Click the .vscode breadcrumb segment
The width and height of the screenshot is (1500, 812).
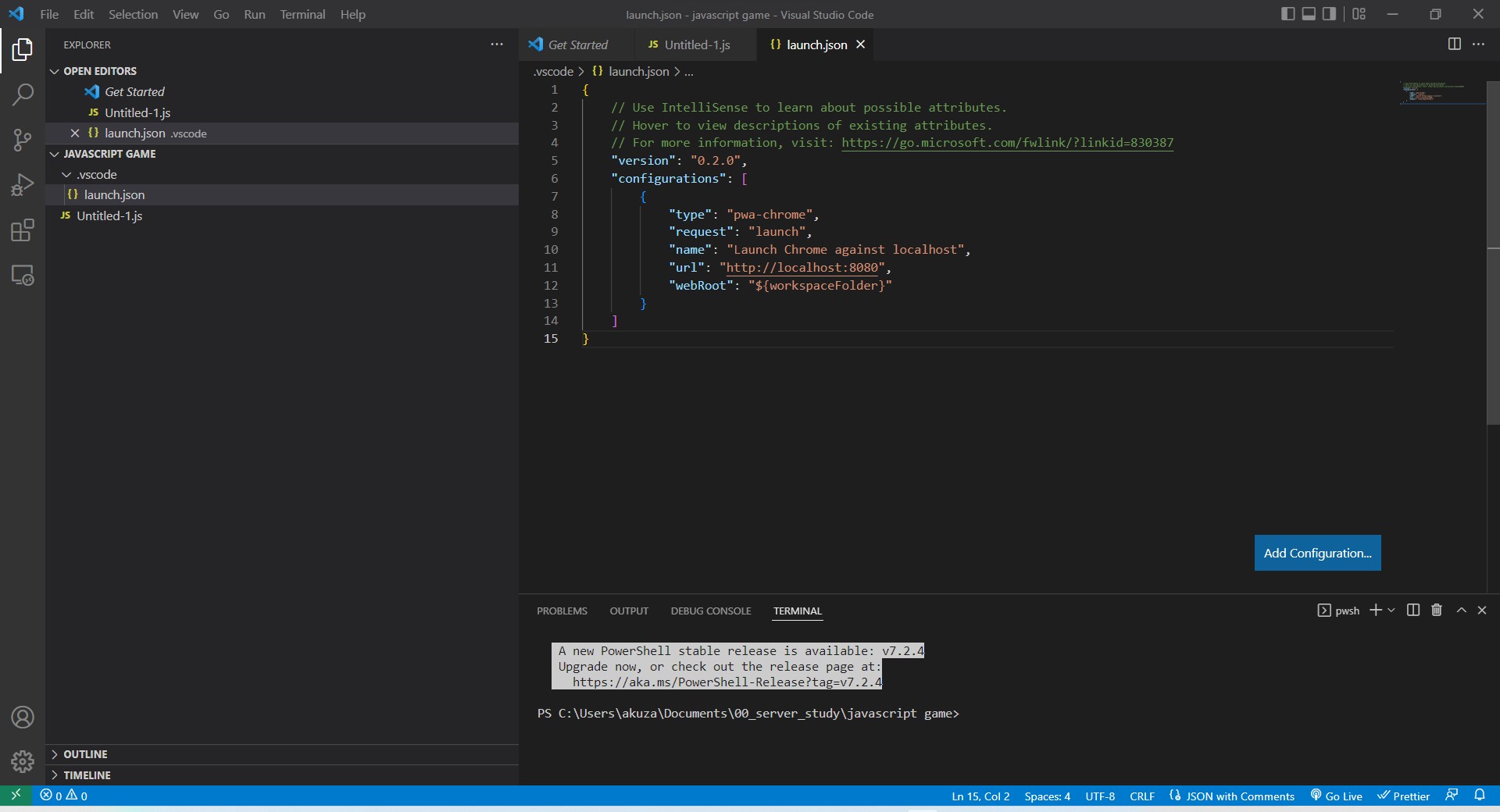(x=553, y=71)
